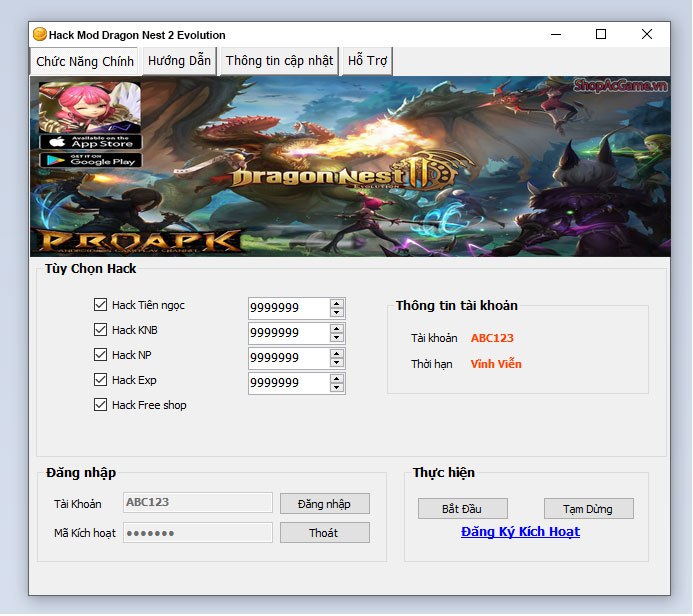Viewport: 693px width, 616px height.
Task: Click the Đăng nhập button
Action: pyautogui.click(x=324, y=504)
